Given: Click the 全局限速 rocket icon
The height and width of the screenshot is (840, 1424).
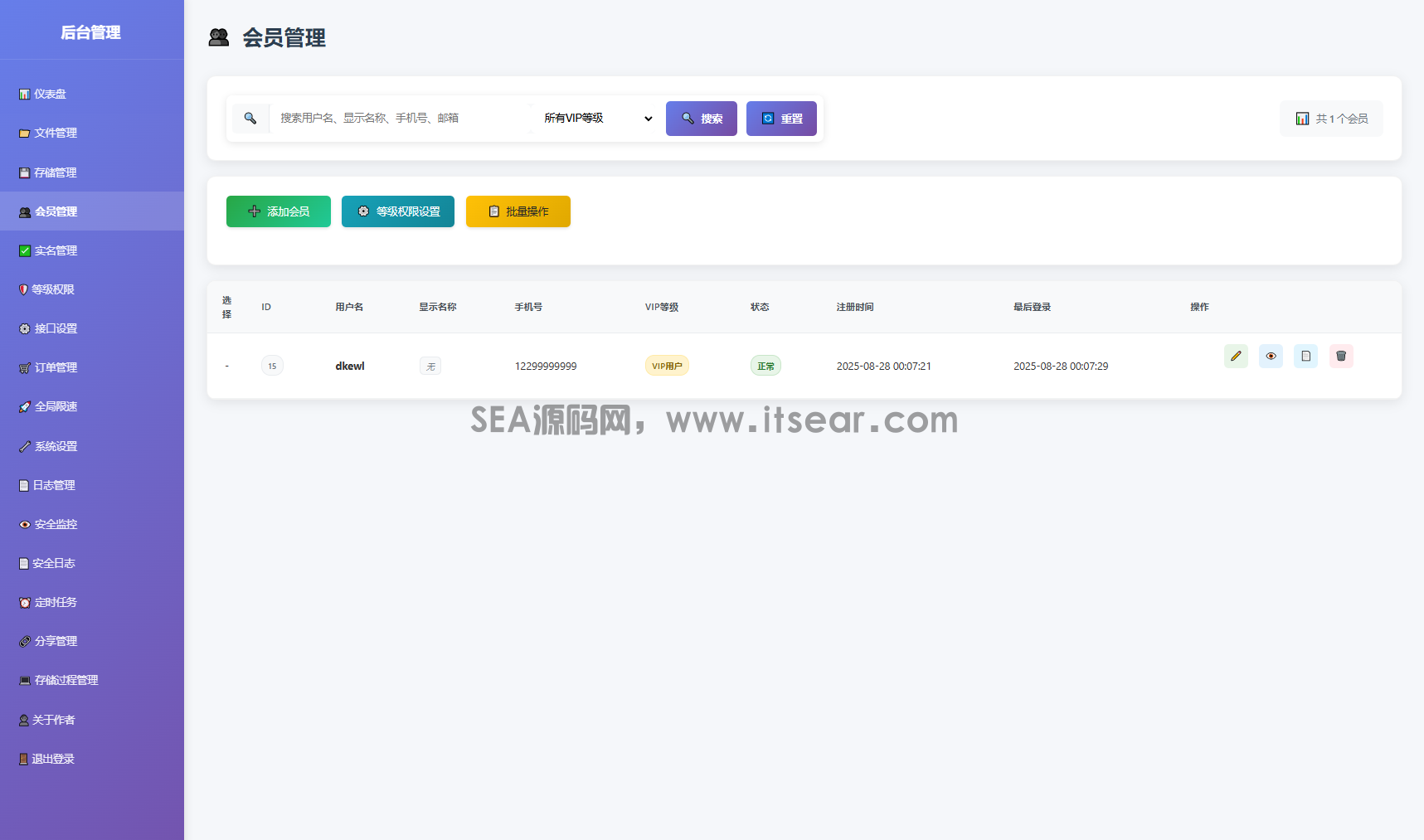Looking at the screenshot, I should pos(25,407).
